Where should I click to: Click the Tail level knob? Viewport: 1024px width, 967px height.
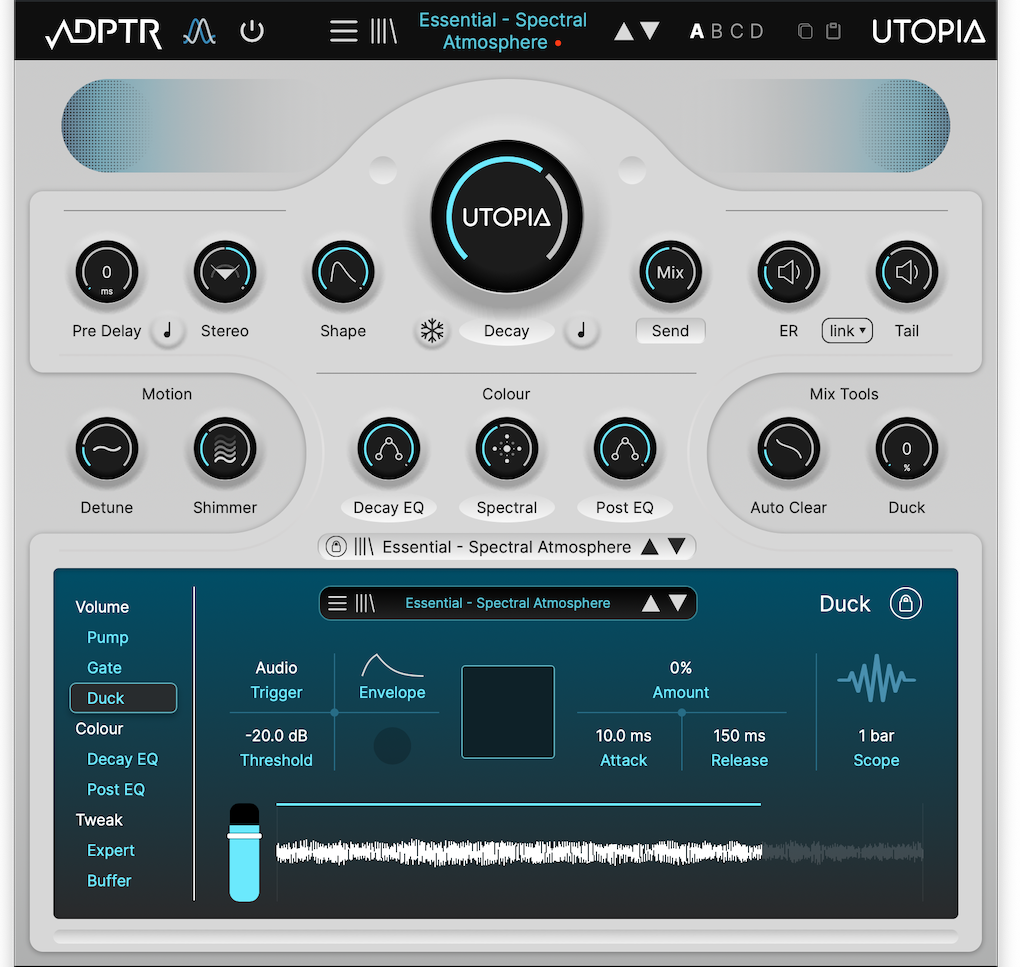point(906,272)
